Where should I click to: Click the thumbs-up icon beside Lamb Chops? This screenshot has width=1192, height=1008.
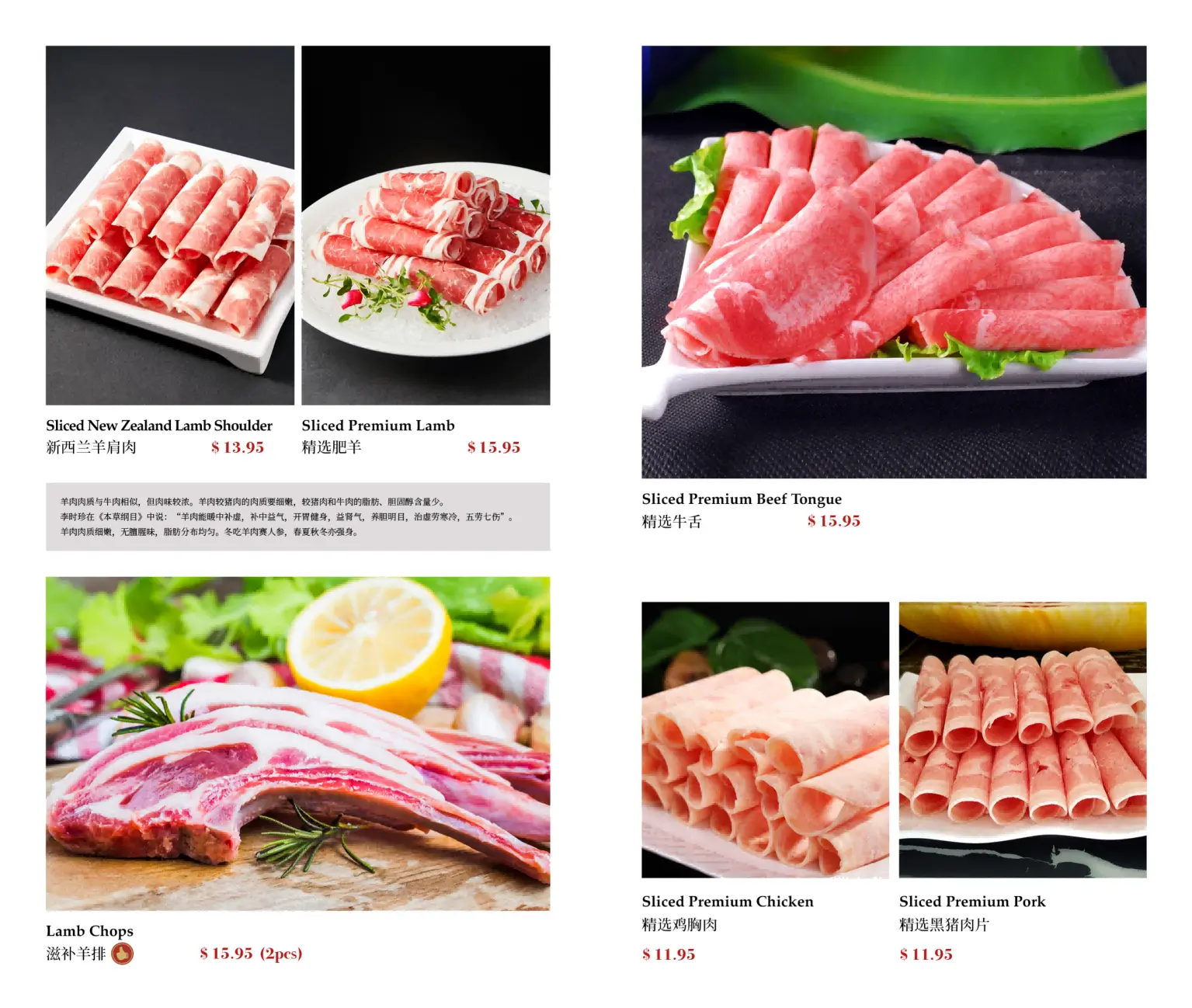[x=122, y=953]
